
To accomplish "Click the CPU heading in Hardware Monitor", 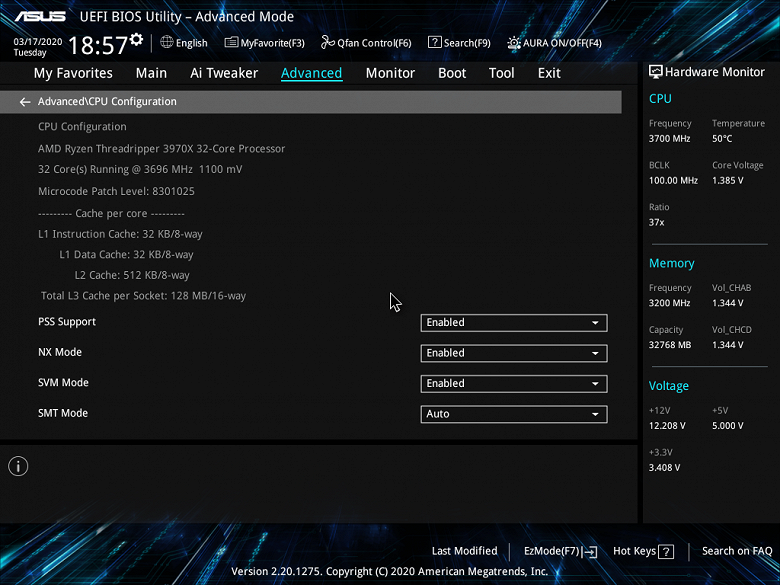I will coord(660,98).
